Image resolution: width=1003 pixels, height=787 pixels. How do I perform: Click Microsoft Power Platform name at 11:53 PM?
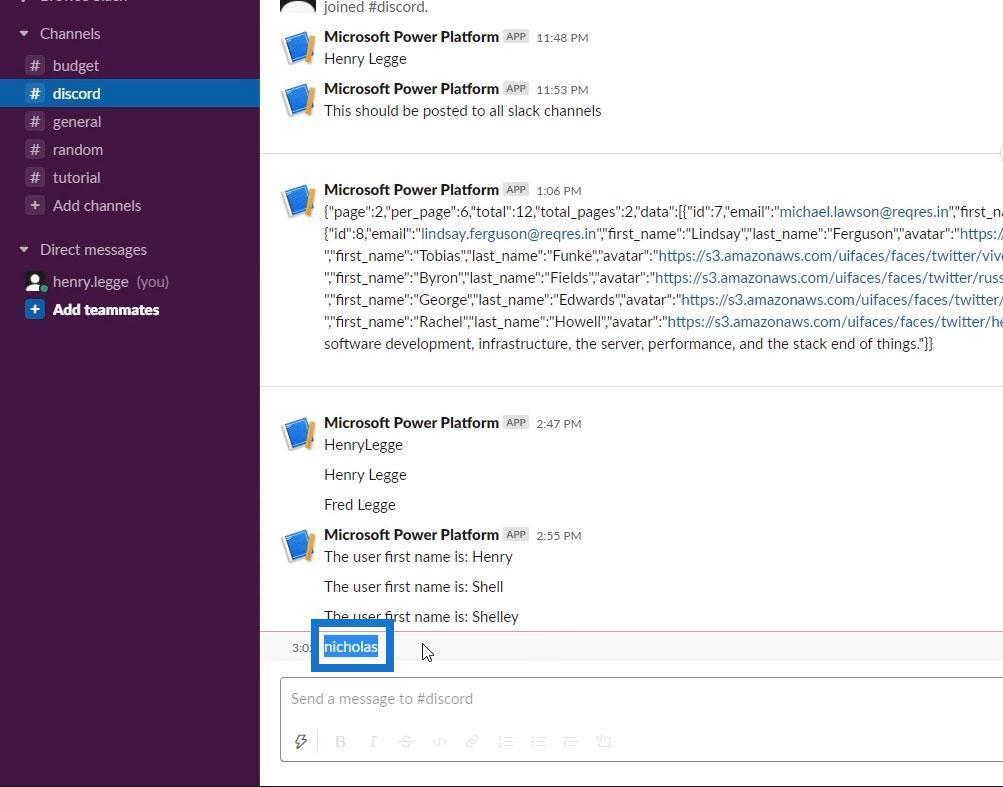411,88
